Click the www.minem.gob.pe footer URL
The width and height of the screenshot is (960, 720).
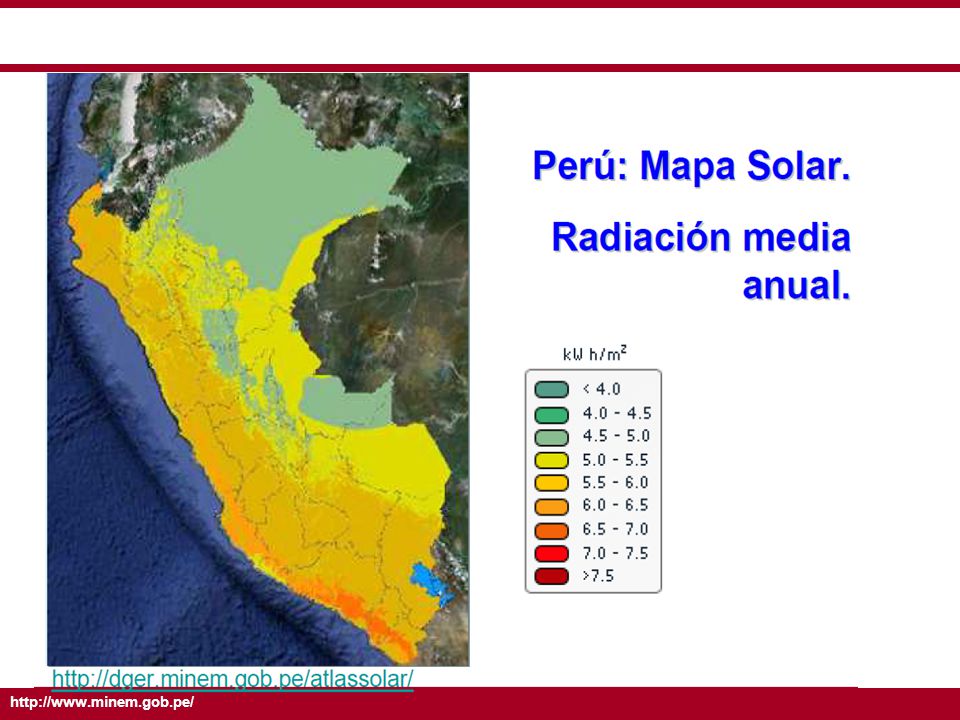click(x=102, y=702)
